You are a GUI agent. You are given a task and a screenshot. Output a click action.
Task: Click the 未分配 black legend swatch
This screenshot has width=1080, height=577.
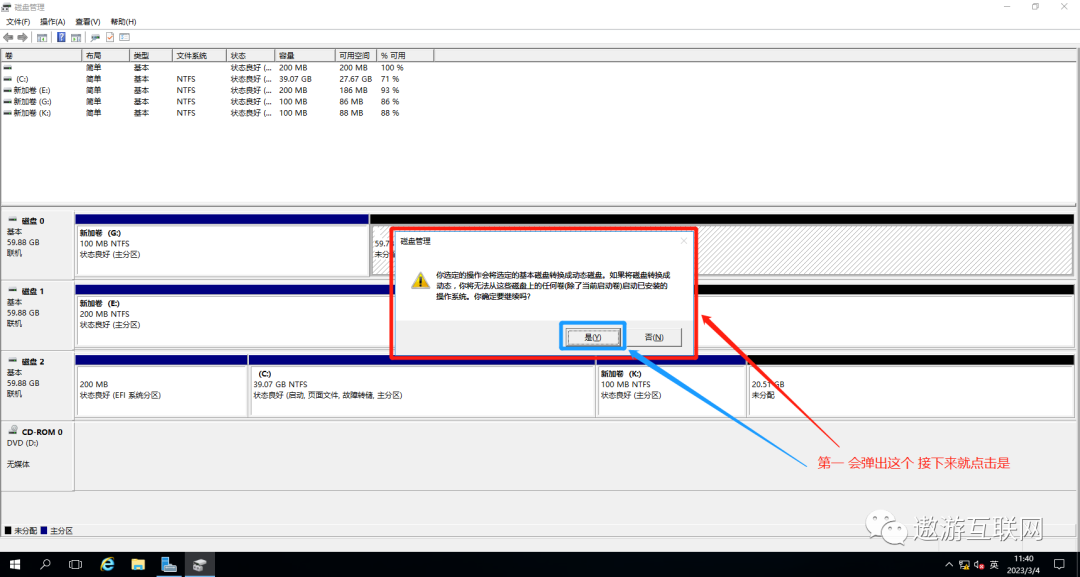click(x=8, y=531)
